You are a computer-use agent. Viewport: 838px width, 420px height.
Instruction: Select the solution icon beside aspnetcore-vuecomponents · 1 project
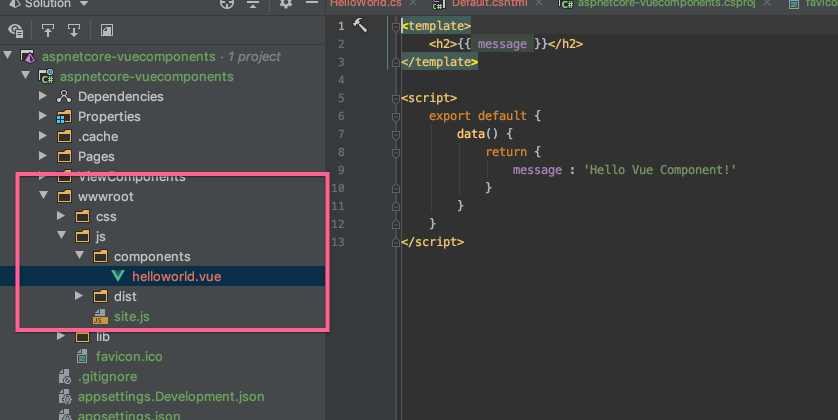click(x=28, y=56)
